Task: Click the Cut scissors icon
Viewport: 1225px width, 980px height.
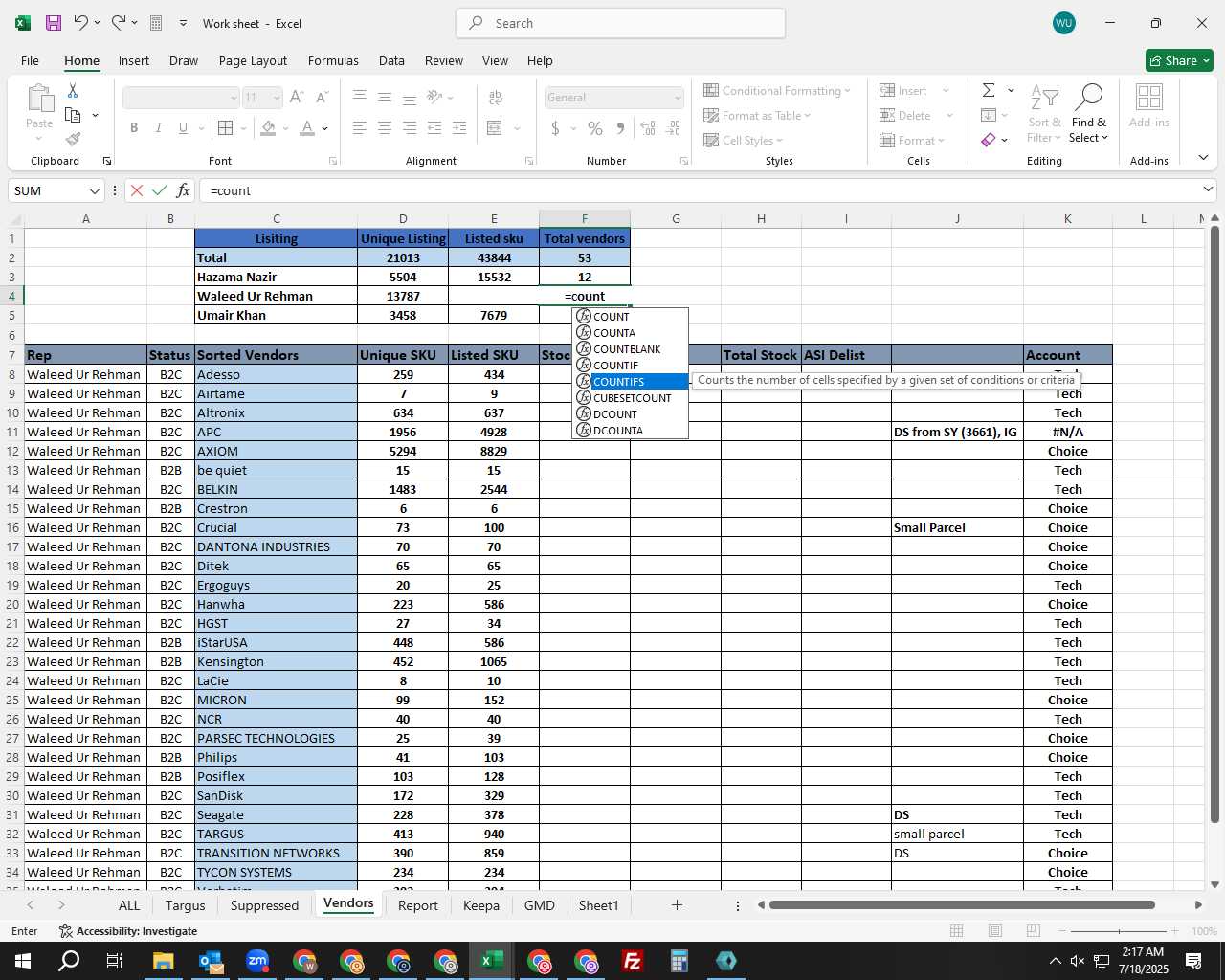Action: tap(73, 91)
